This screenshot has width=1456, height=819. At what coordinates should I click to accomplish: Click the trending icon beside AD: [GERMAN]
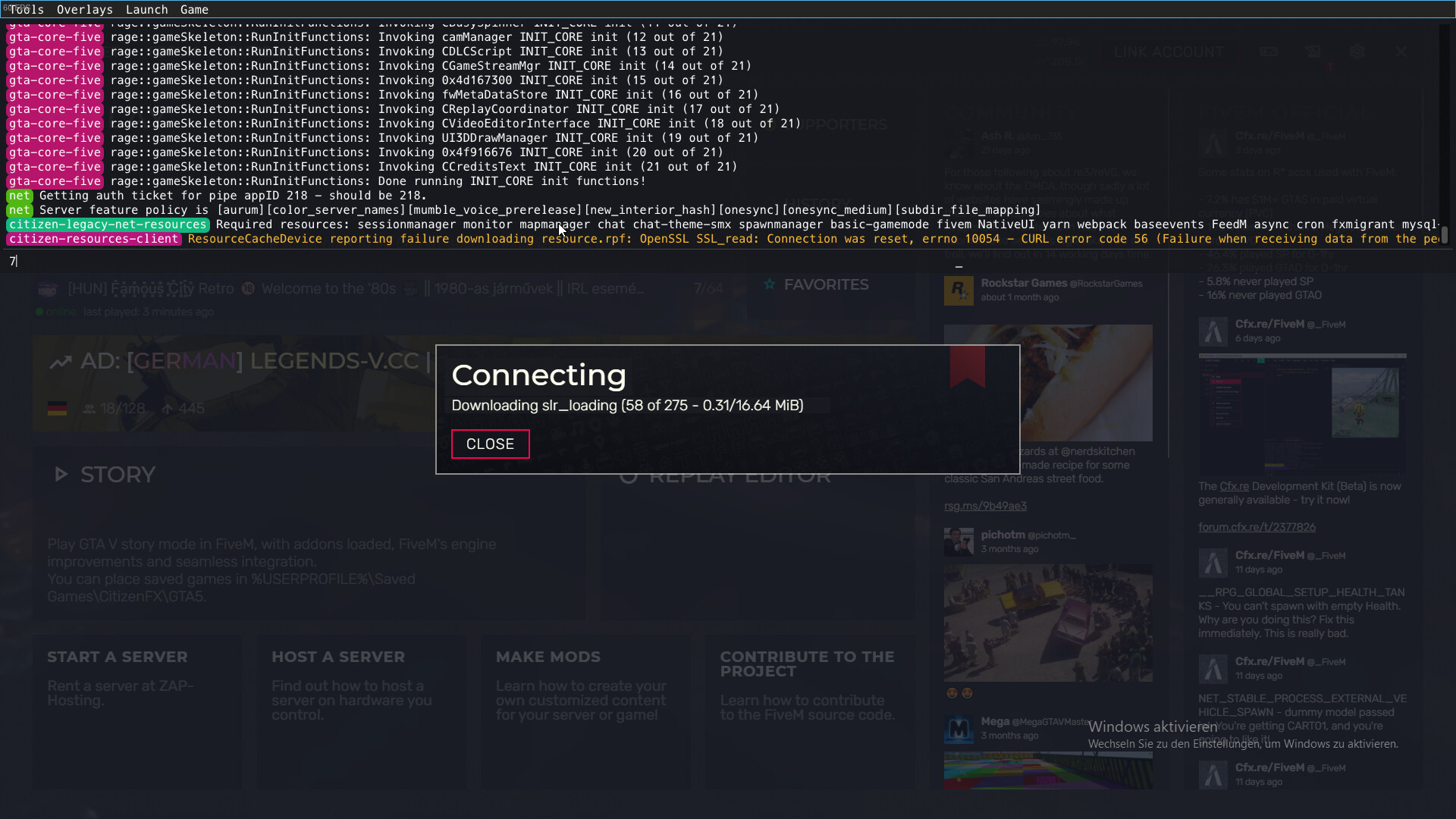(x=61, y=362)
